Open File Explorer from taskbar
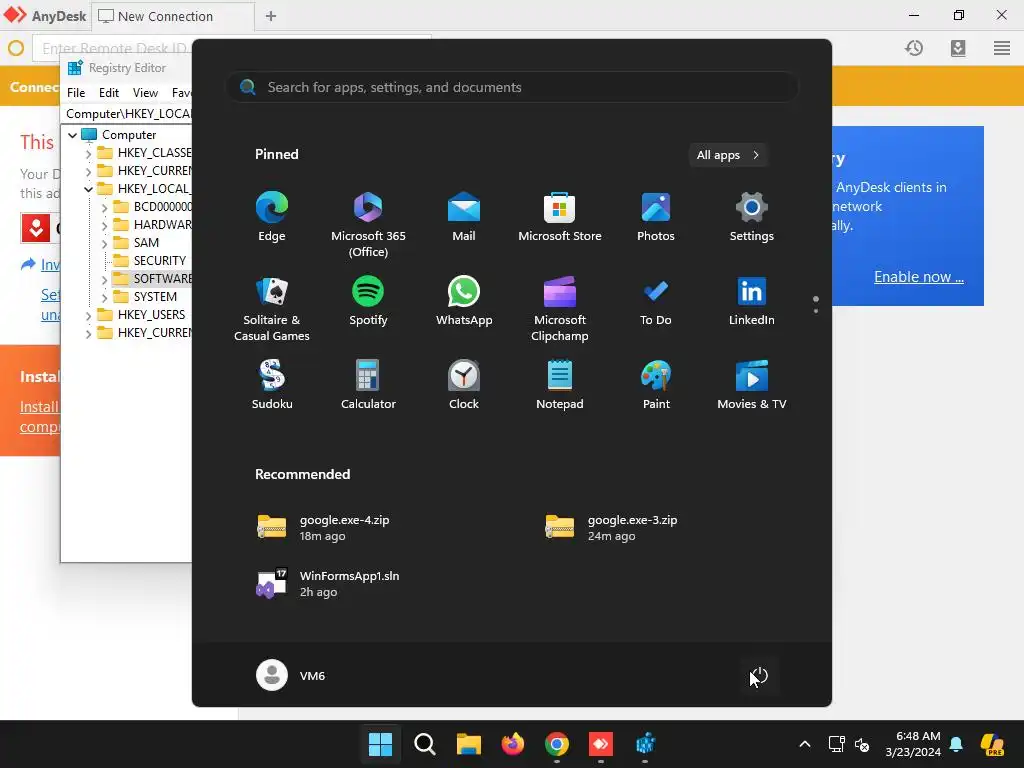 (468, 744)
